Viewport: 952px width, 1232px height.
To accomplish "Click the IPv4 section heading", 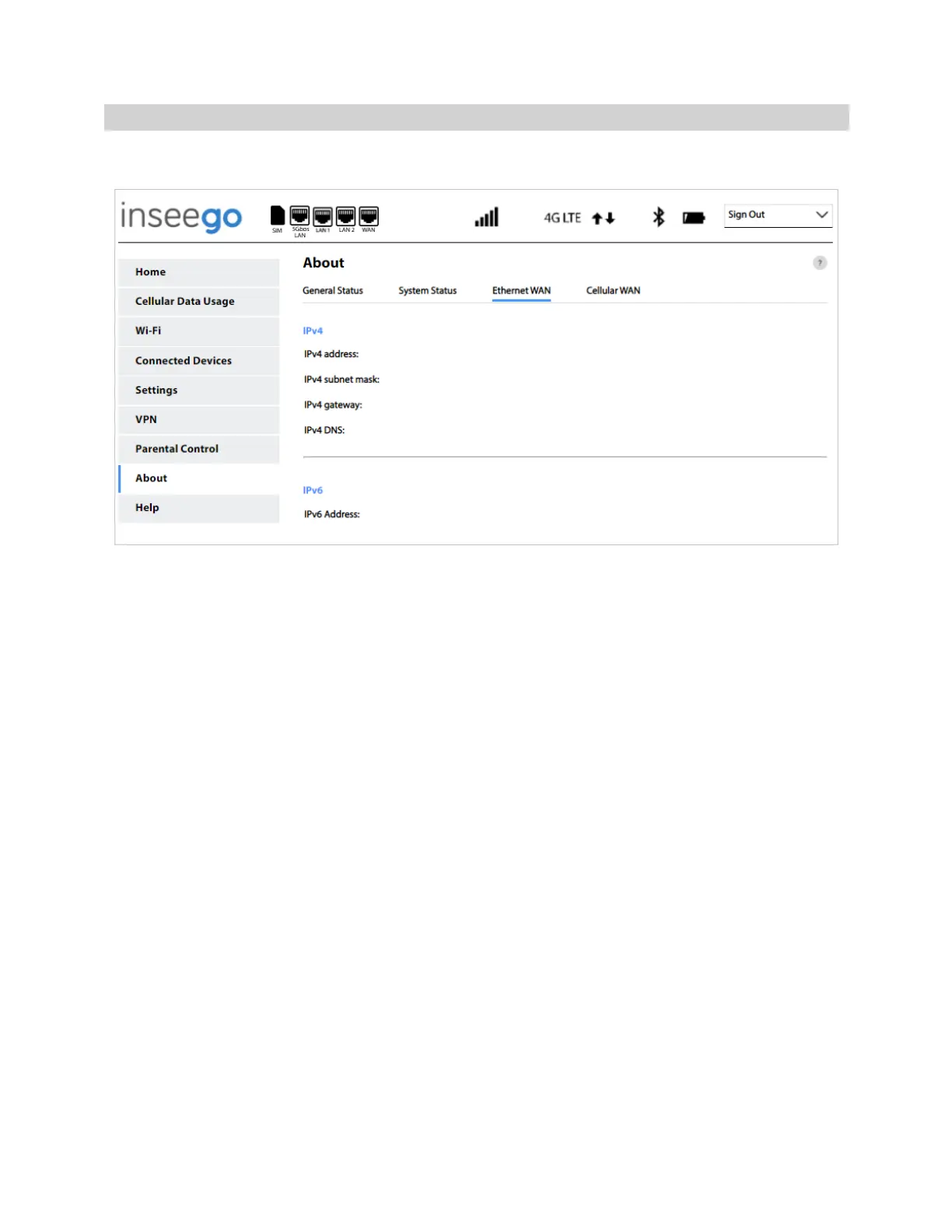I will pyautogui.click(x=313, y=331).
